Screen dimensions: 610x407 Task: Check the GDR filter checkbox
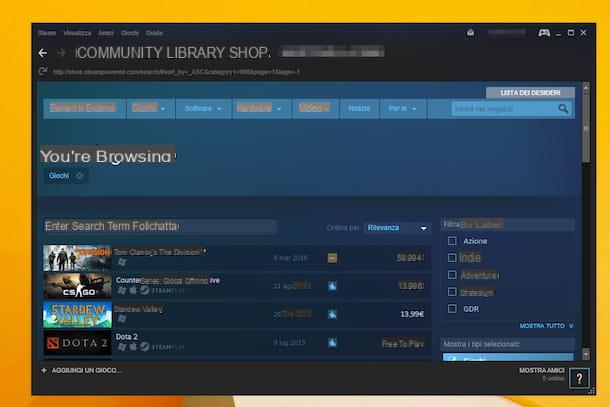tap(452, 309)
